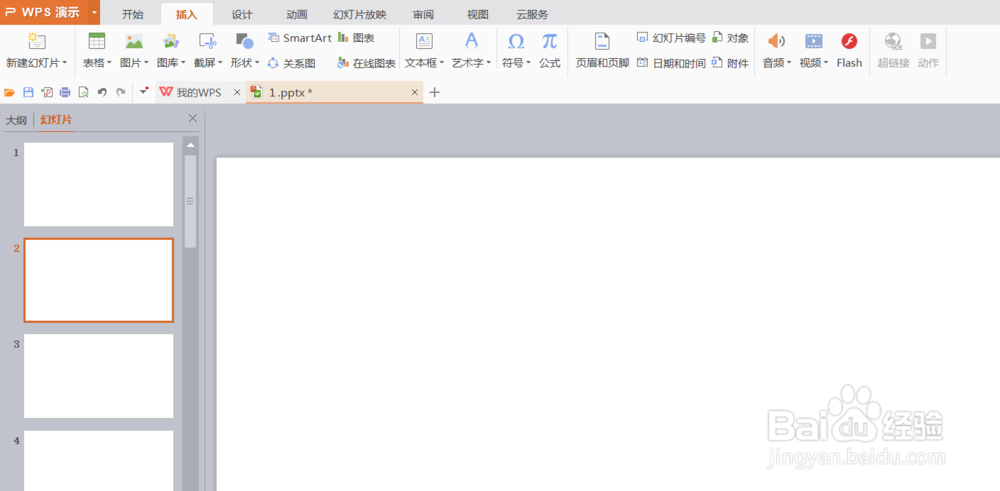Click the export to PDF icon
This screenshot has height=491, width=1000.
[47, 92]
